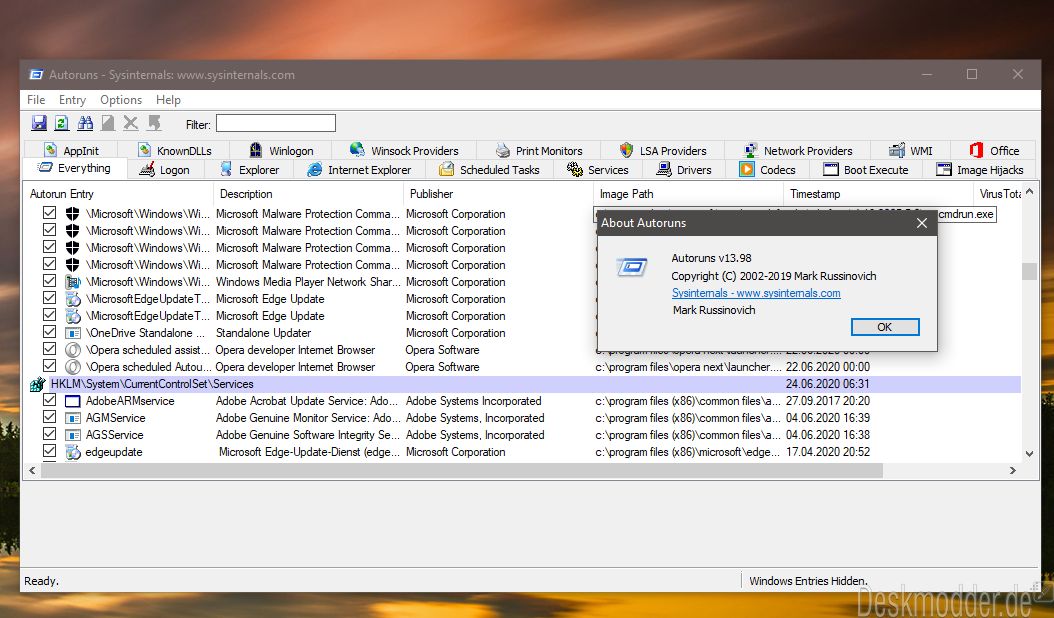This screenshot has height=618, width=1054.
Task: Switch to the Services tab
Action: (598, 170)
